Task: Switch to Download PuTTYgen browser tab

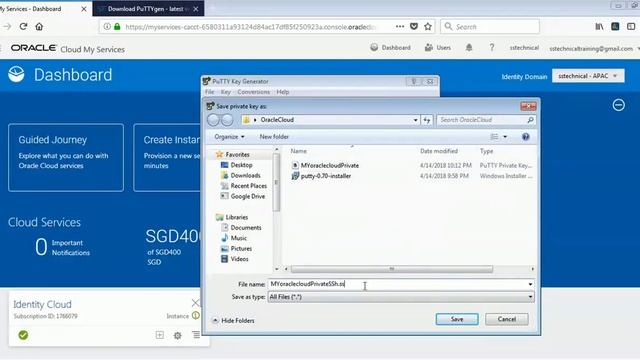Action: pyautogui.click(x=148, y=9)
